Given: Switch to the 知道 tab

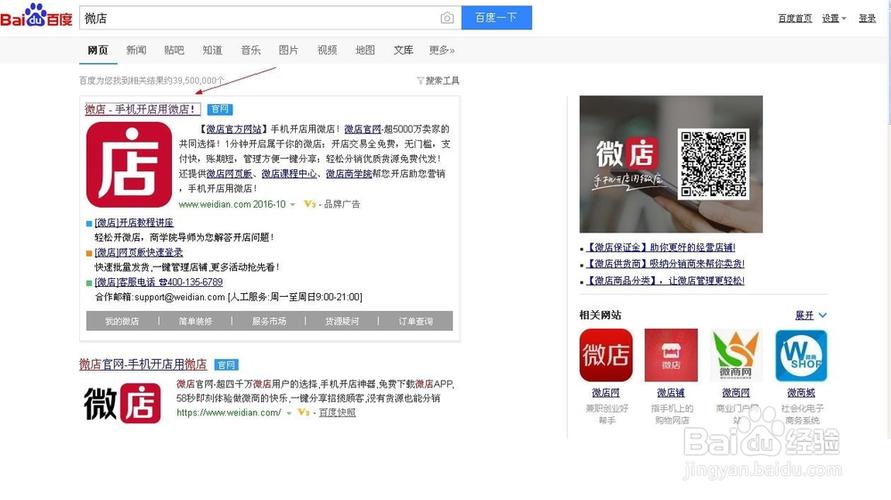Looking at the screenshot, I should point(212,50).
